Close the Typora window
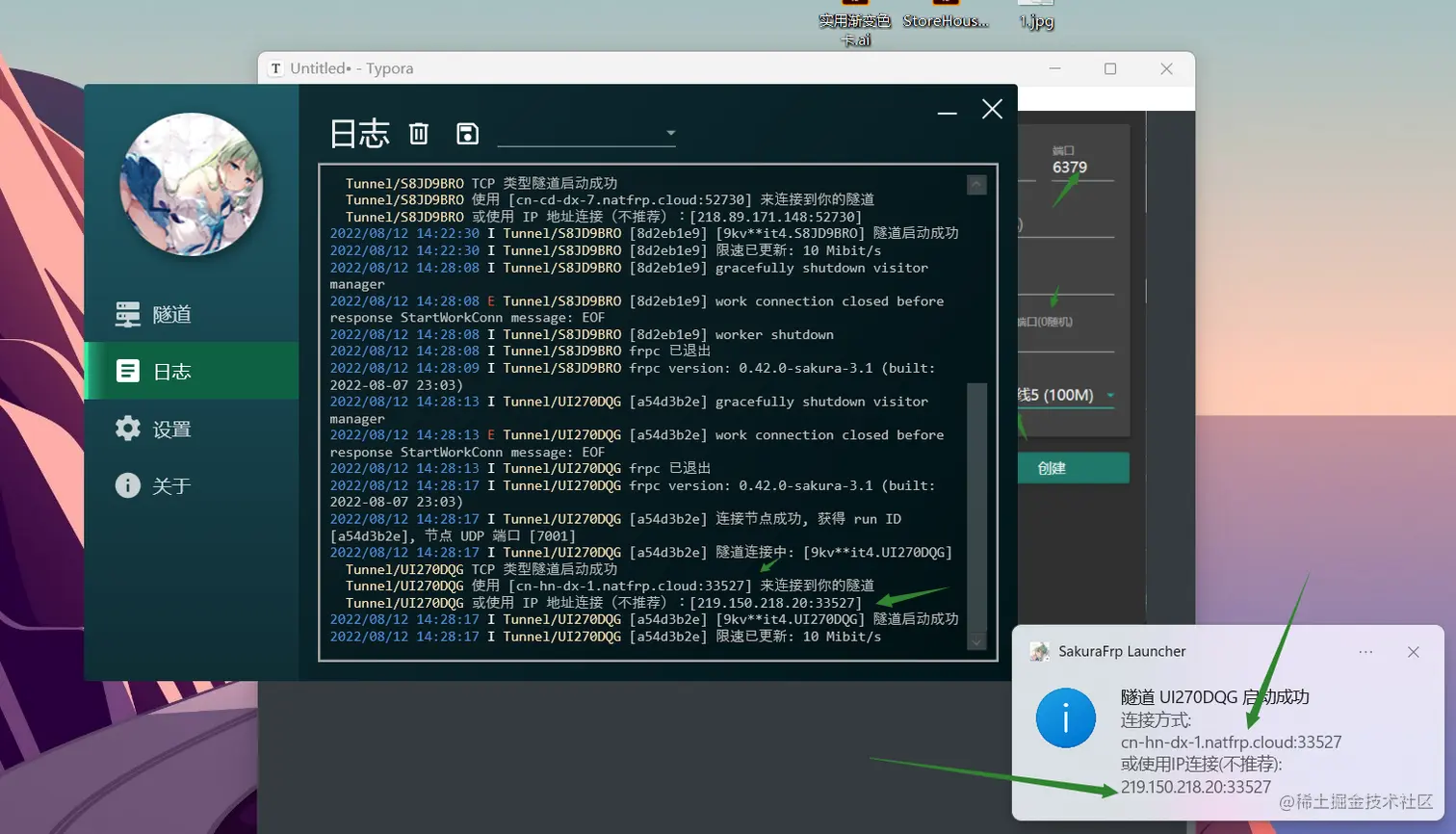 tap(1166, 68)
